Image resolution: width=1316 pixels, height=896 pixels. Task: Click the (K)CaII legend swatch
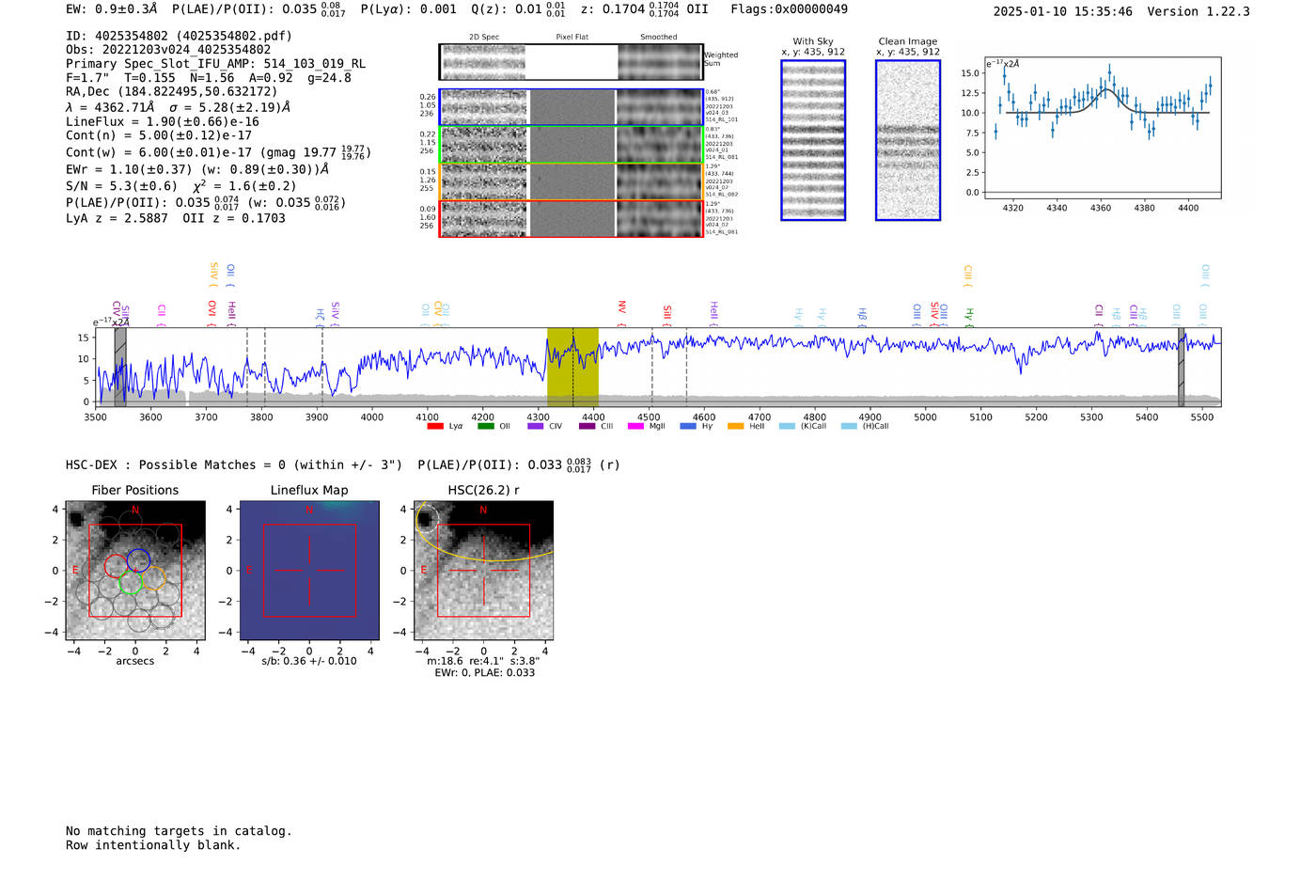[x=787, y=426]
